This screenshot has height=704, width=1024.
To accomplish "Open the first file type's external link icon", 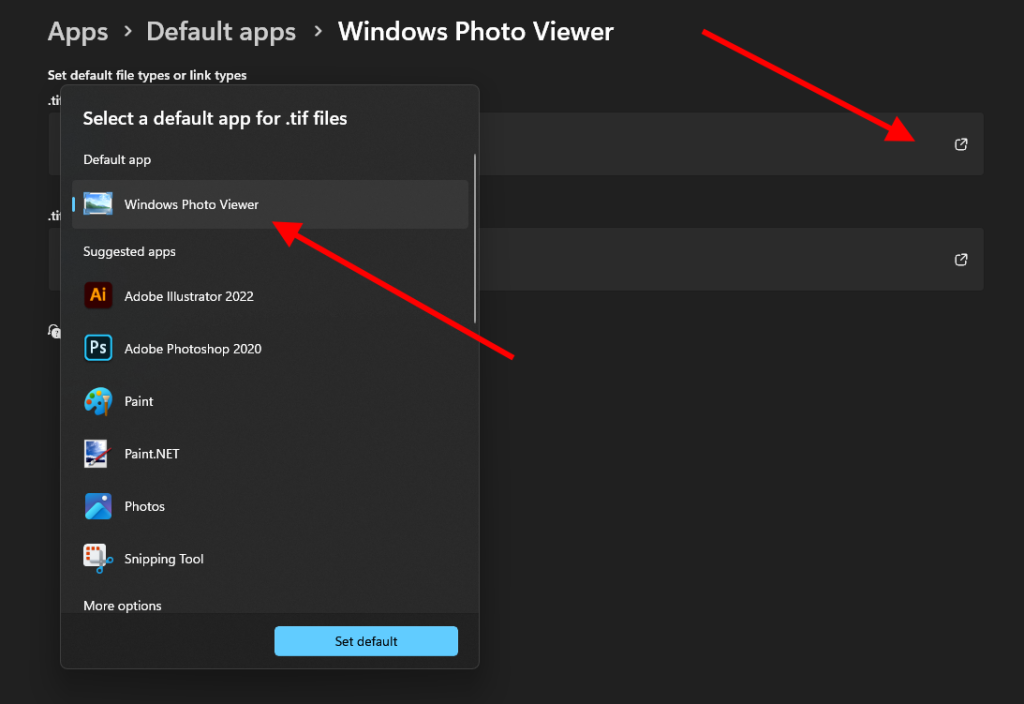I will [x=961, y=144].
